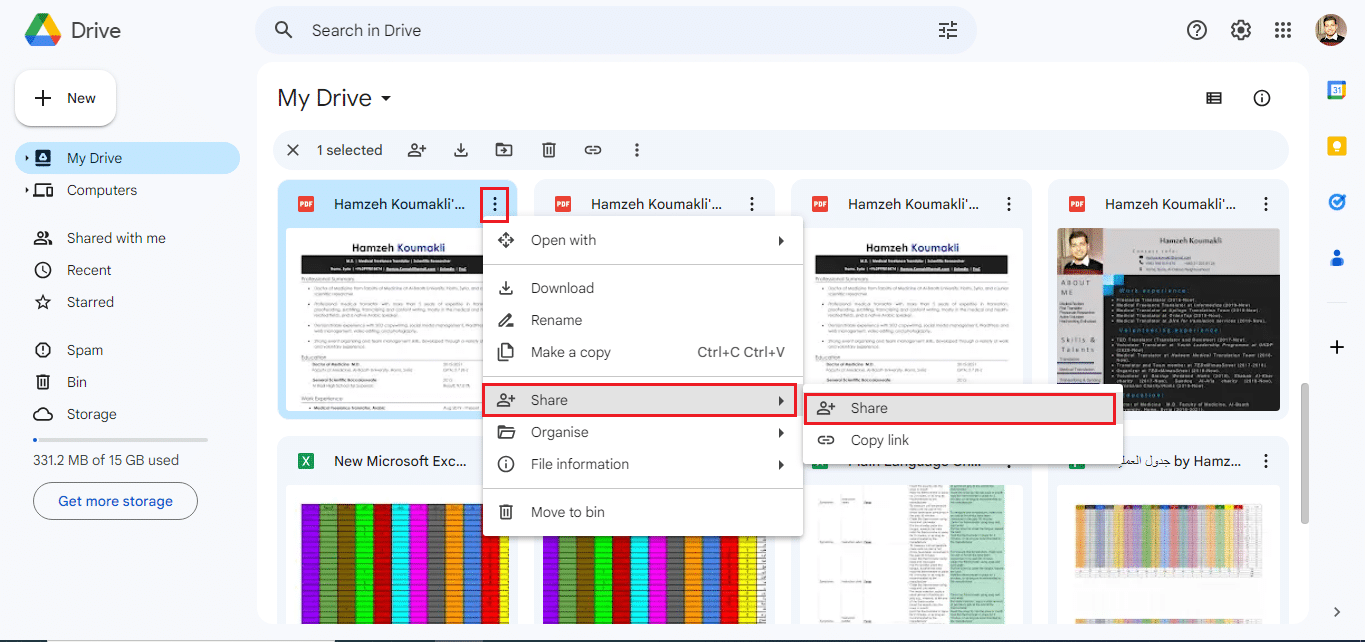Open search filter options in search bar
The image size is (1365, 642).
click(948, 30)
